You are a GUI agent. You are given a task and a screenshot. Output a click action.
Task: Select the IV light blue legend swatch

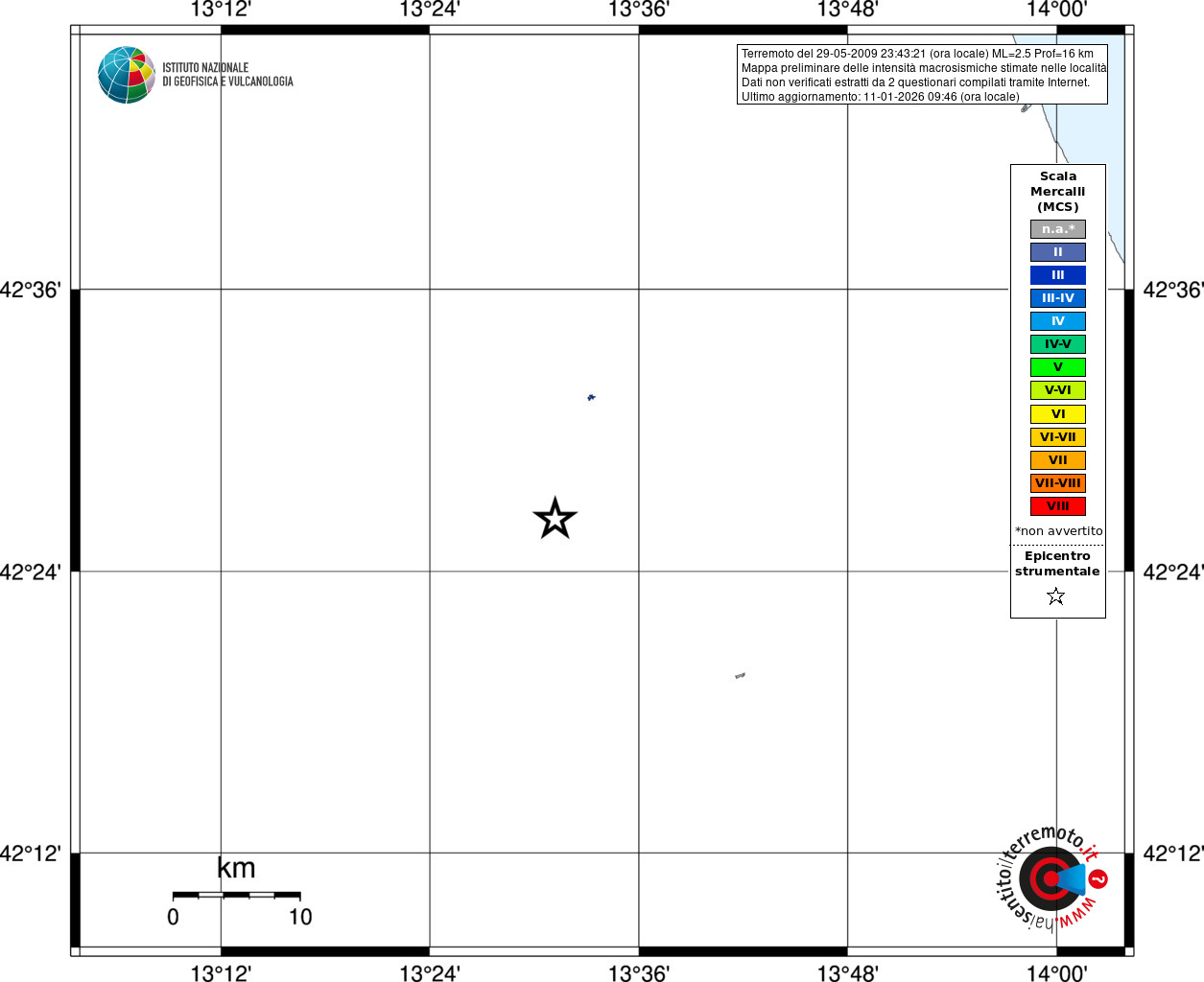click(1058, 321)
